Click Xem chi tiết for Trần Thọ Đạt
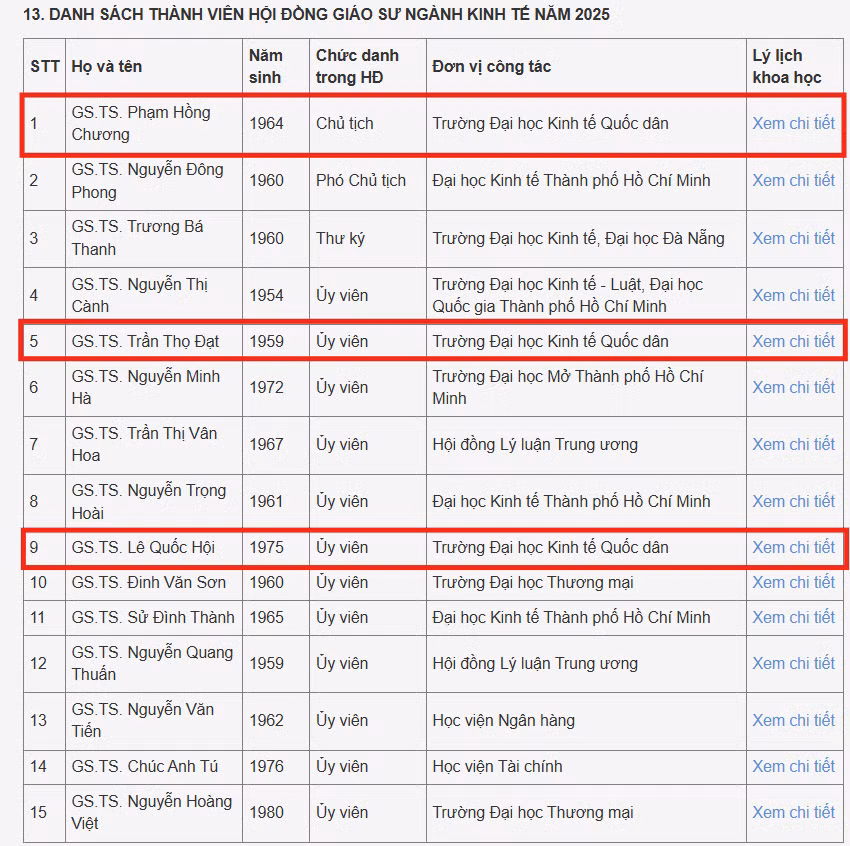This screenshot has width=850, height=846. [794, 341]
